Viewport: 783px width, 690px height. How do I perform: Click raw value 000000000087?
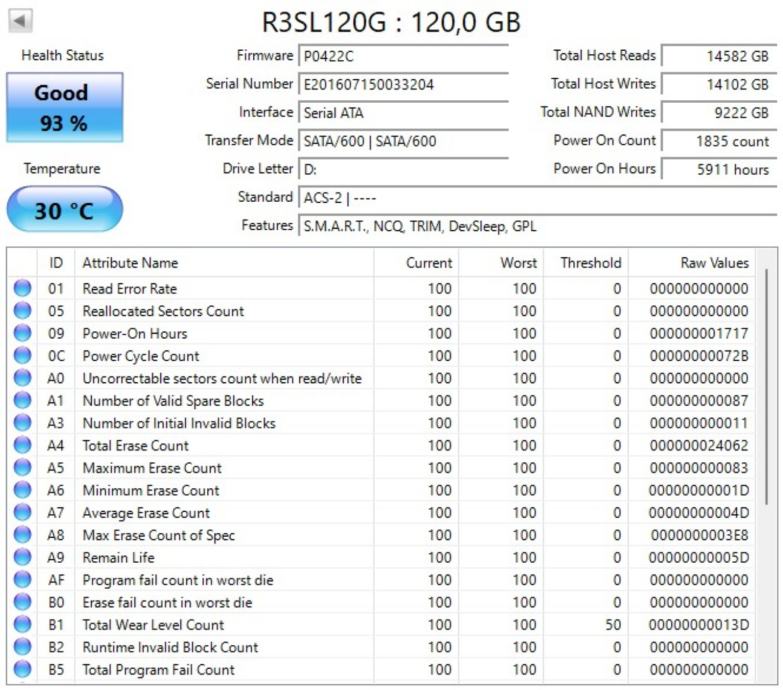pyautogui.click(x=699, y=400)
